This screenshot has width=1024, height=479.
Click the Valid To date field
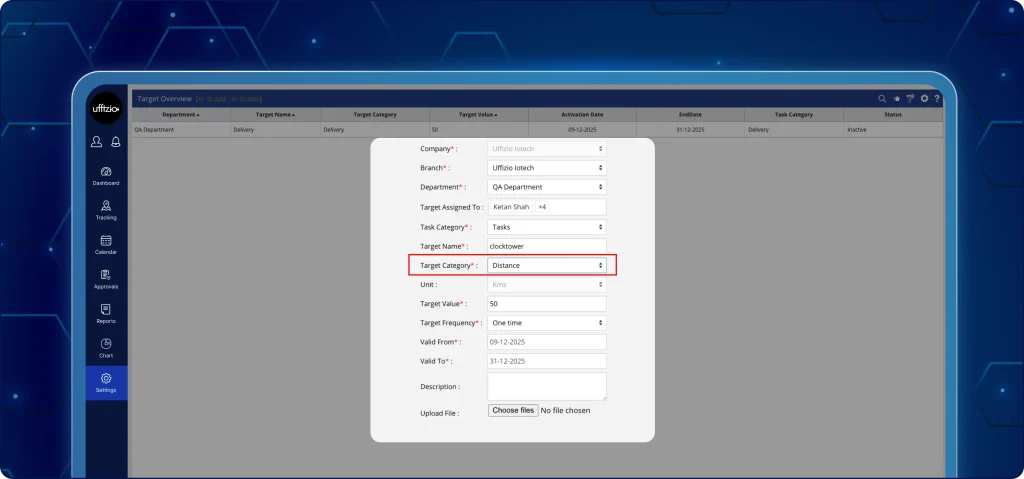coord(547,361)
